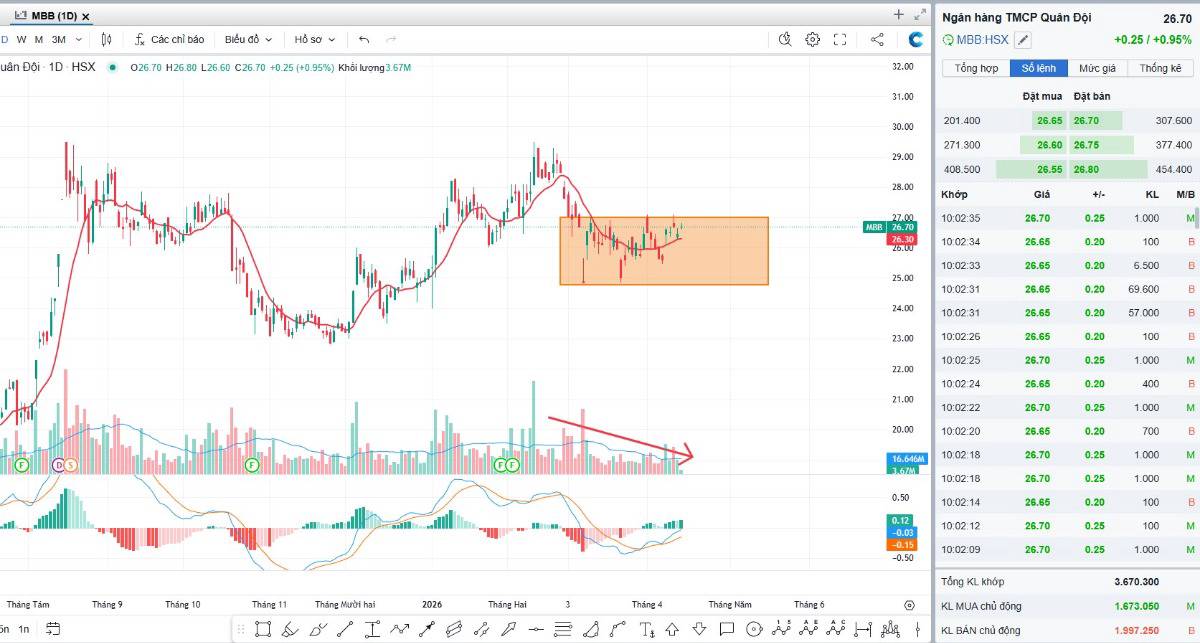Open time axis settings gear icon
Viewport: 1200px width, 643px height.
click(x=909, y=605)
